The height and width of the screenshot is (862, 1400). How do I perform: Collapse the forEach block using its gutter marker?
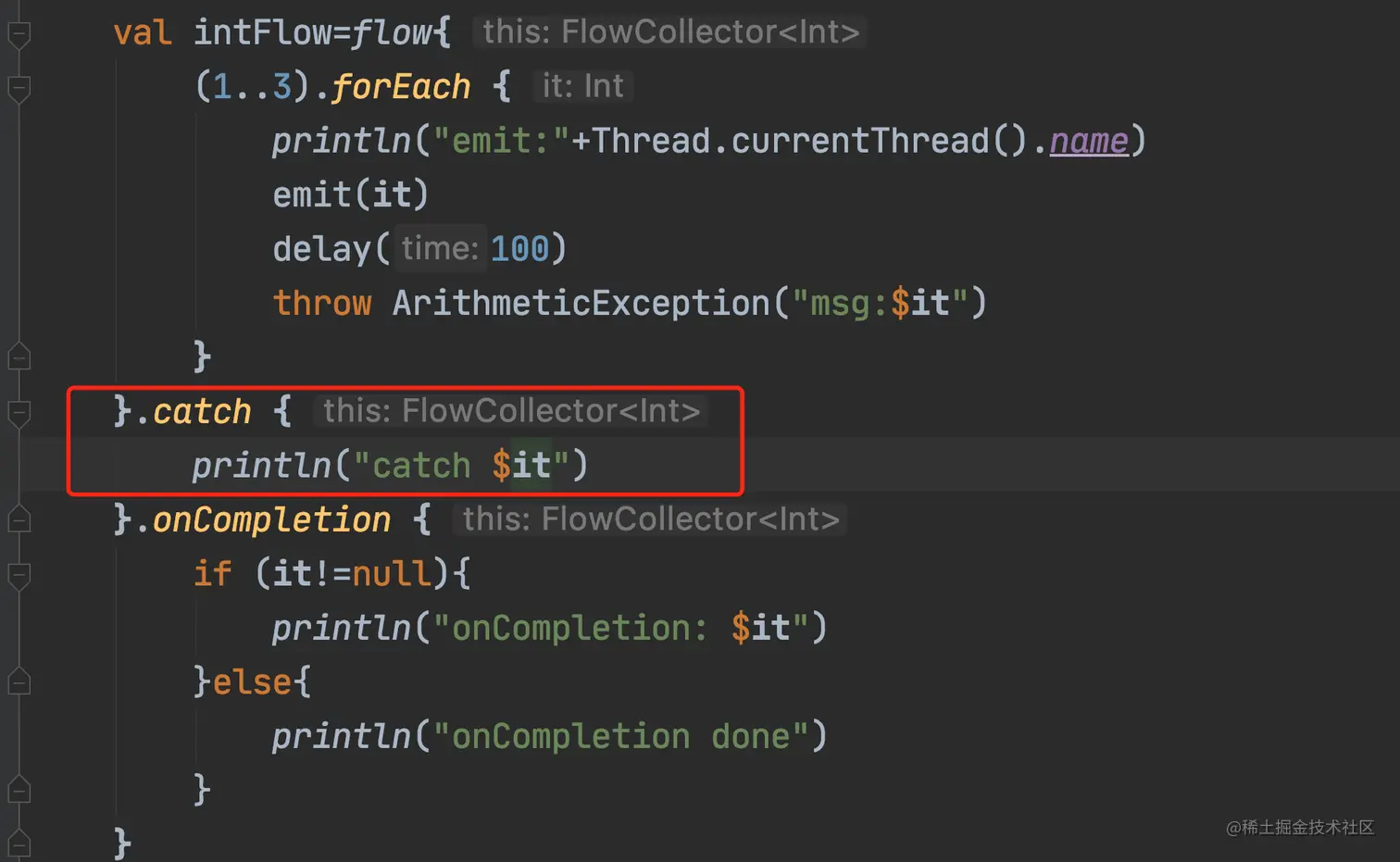tap(19, 89)
